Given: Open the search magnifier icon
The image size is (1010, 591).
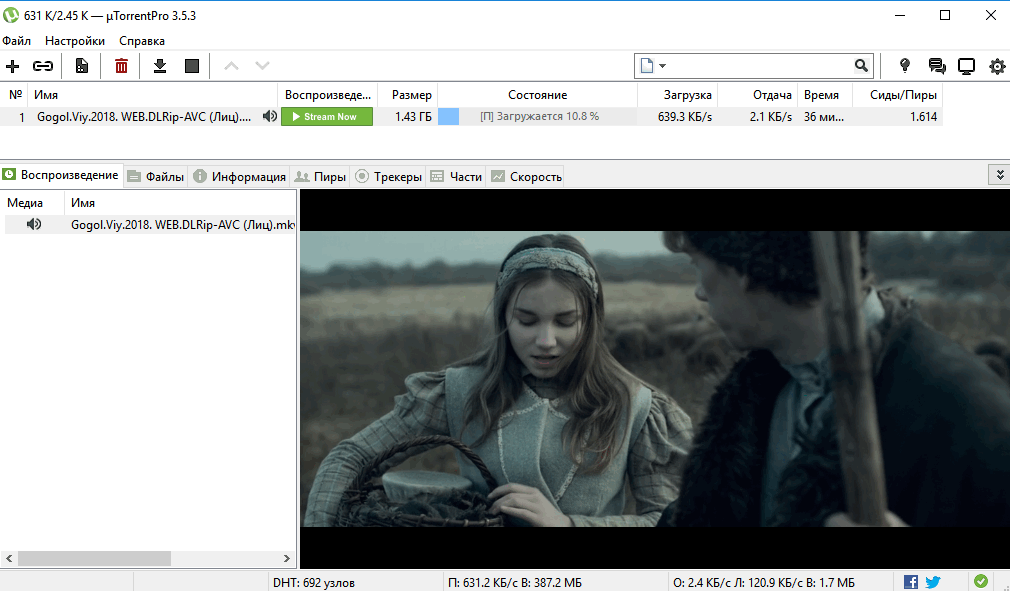Looking at the screenshot, I should (861, 66).
